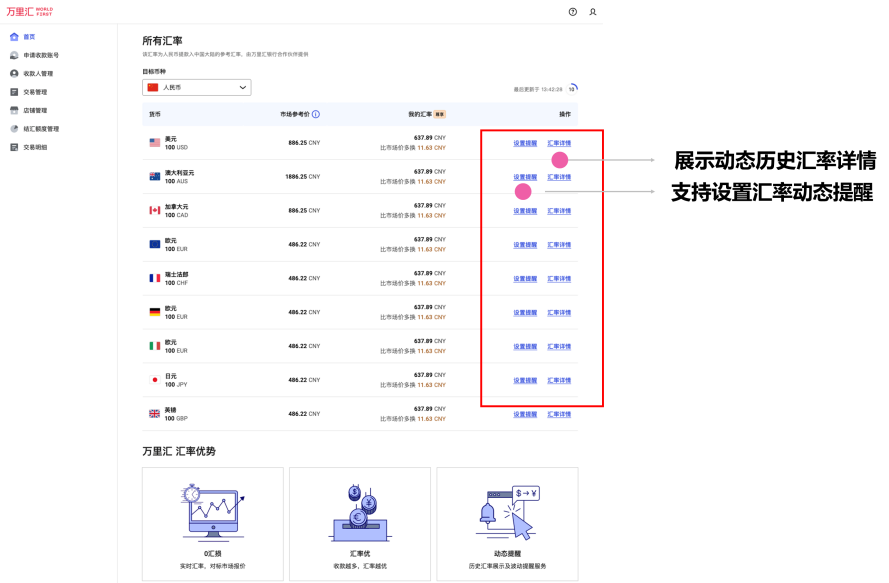
Task: Click the info icon next to 市场参考价
Action: pyautogui.click(x=316, y=114)
